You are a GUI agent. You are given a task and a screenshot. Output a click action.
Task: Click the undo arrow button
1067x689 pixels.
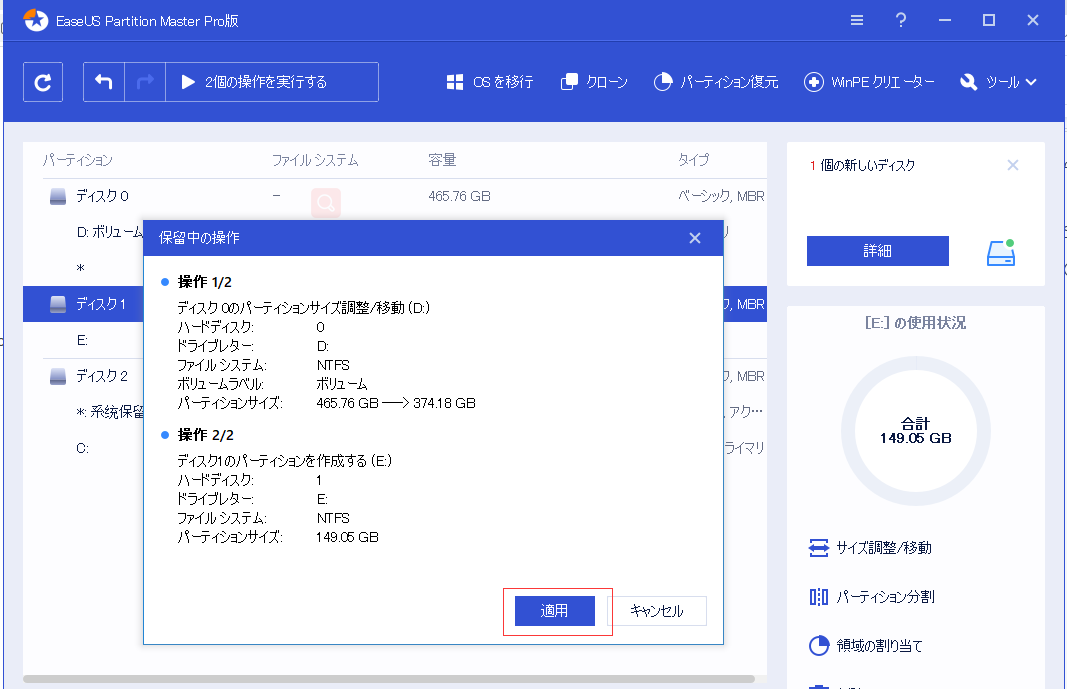[x=104, y=82]
